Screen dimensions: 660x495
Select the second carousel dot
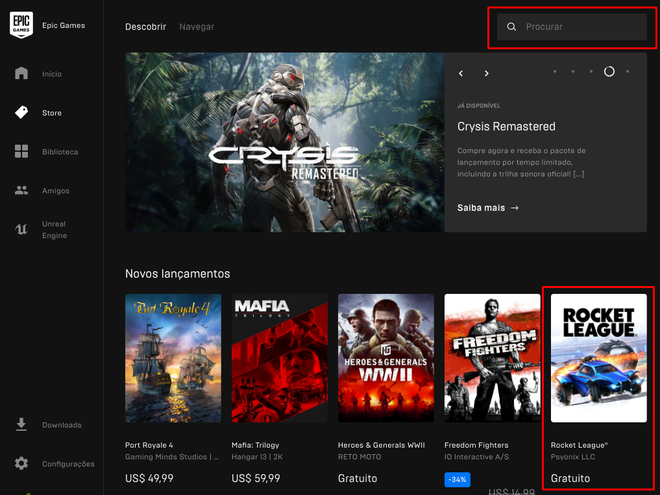[x=573, y=72]
